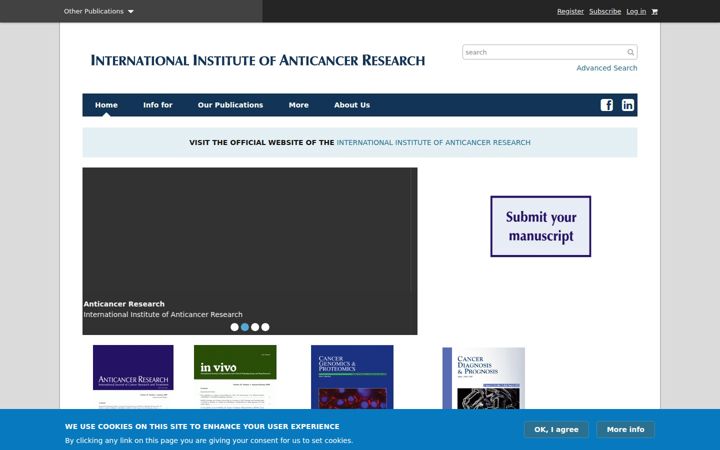Image resolution: width=720 pixels, height=450 pixels.
Task: Open the Our Publications menu
Action: pos(231,105)
